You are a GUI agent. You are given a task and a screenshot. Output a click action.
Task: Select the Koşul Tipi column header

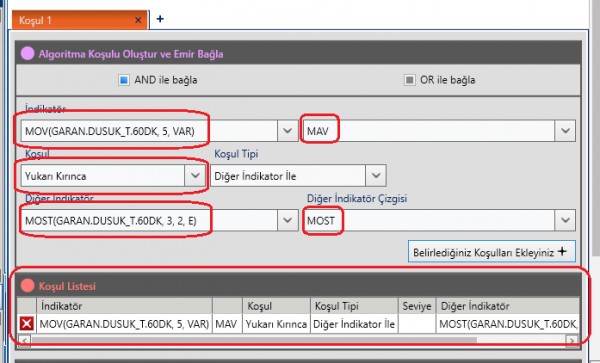tap(354, 306)
